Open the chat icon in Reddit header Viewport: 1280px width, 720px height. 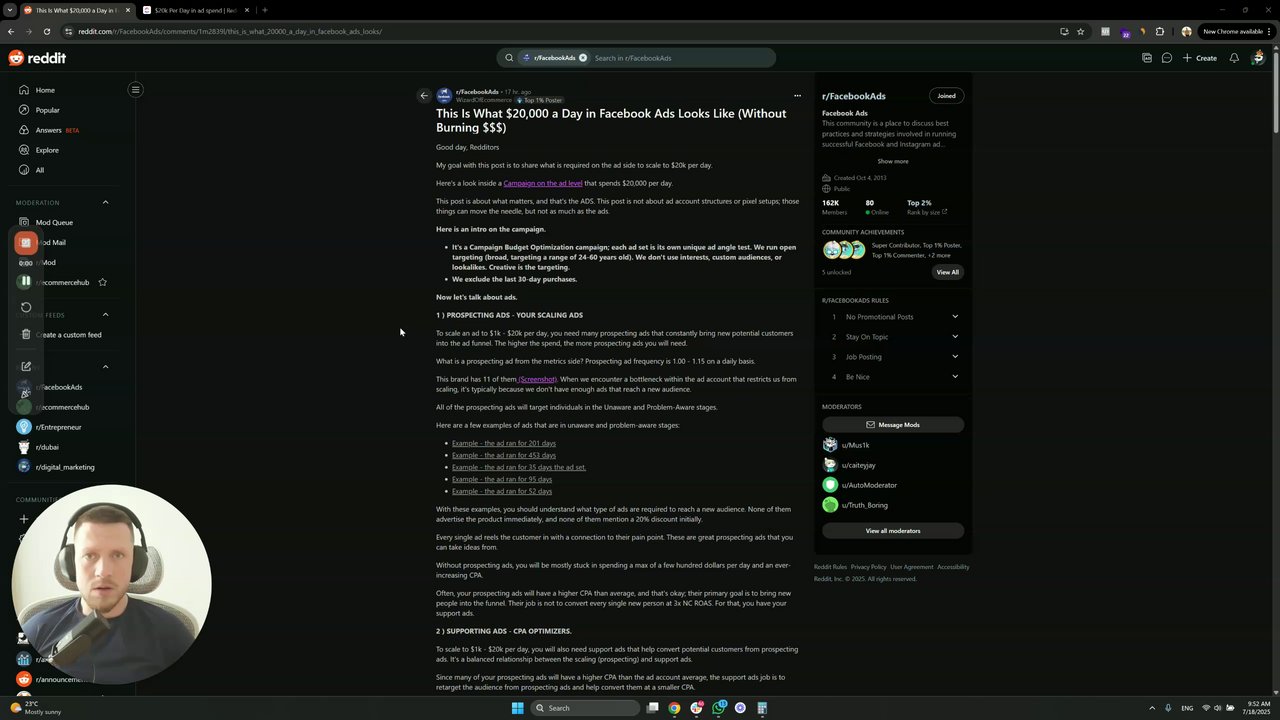click(x=1166, y=58)
